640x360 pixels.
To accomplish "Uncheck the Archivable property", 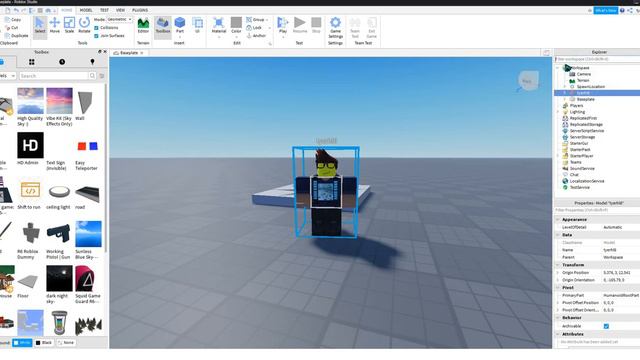I will tap(606, 326).
